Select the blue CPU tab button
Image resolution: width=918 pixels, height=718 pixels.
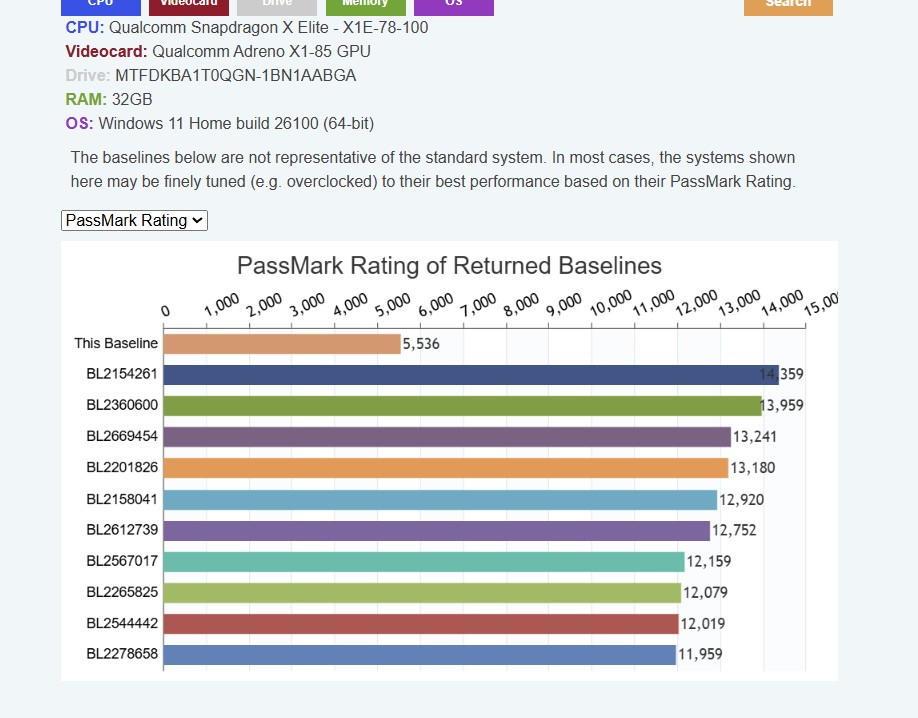pyautogui.click(x=101, y=7)
